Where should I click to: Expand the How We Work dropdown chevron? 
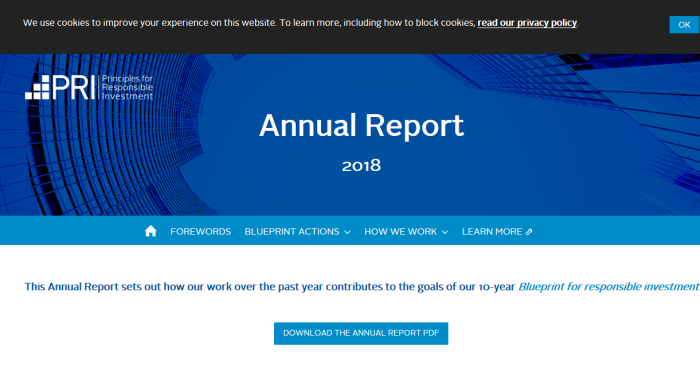pyautogui.click(x=445, y=232)
